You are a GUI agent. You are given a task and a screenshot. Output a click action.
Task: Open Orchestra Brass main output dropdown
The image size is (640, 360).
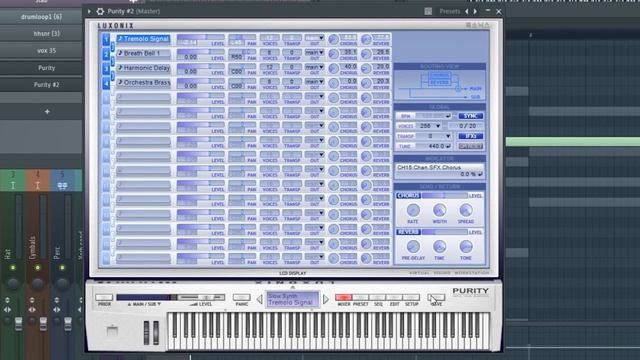pyautogui.click(x=314, y=82)
